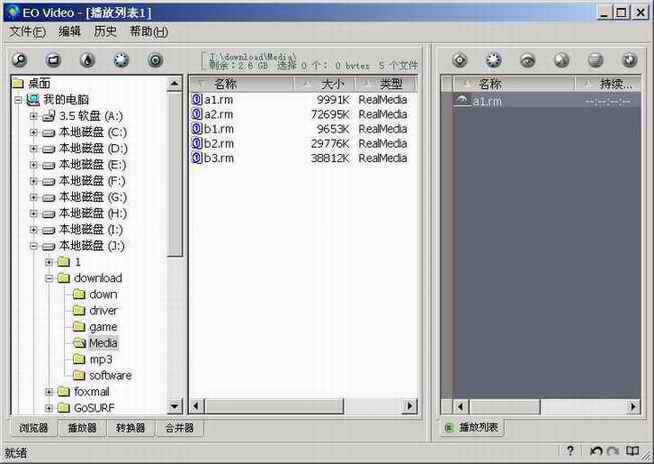Click the playlist horizontal scroll-right arrow
This screenshot has width=654, height=464.
tap(633, 406)
